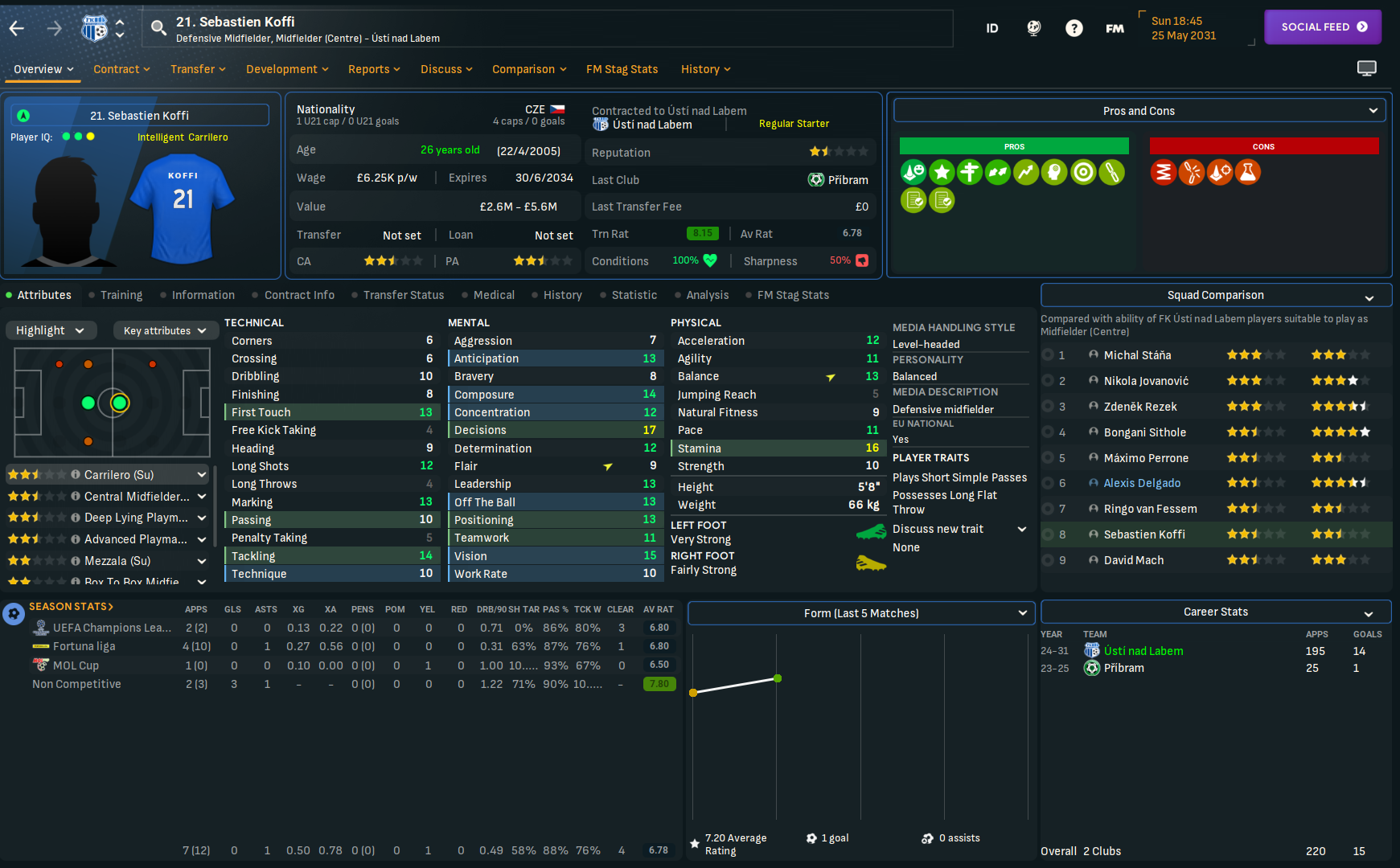Open the search magnifier icon
This screenshot has width=1400, height=868.
tap(159, 29)
